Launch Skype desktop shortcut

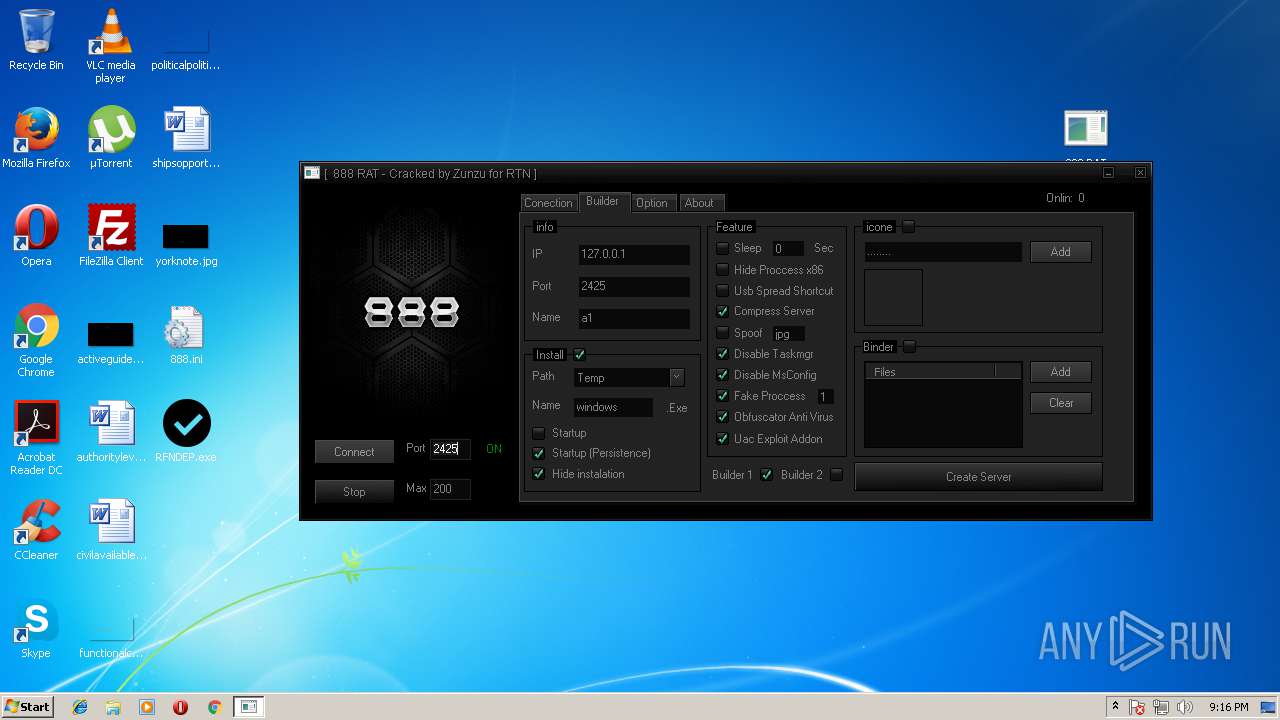tap(36, 628)
